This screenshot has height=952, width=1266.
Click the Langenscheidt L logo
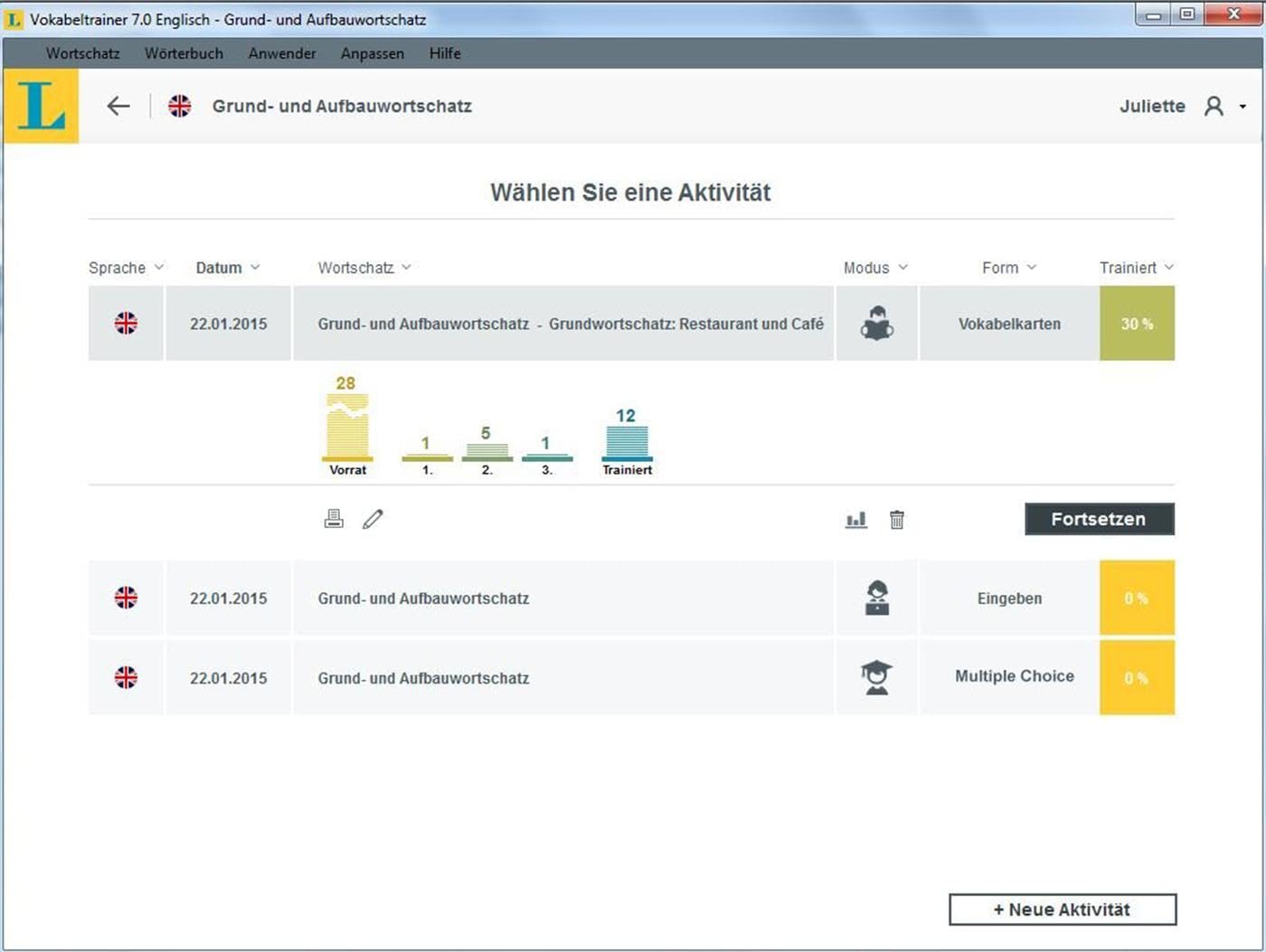[41, 106]
